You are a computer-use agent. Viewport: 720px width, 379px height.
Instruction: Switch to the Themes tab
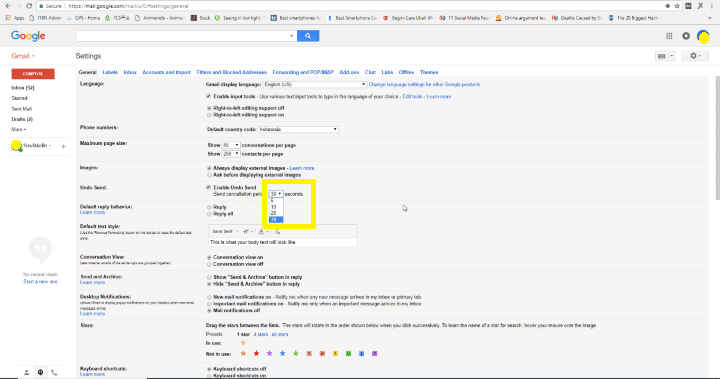coord(429,72)
